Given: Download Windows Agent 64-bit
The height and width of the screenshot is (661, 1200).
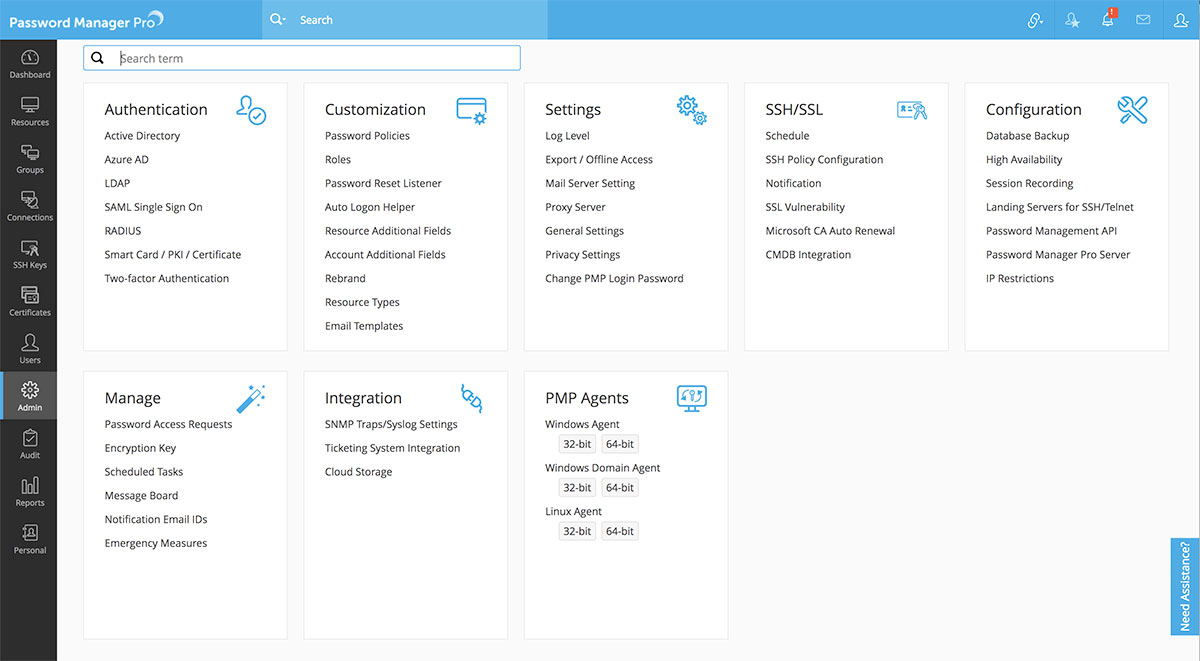Looking at the screenshot, I should coord(620,444).
